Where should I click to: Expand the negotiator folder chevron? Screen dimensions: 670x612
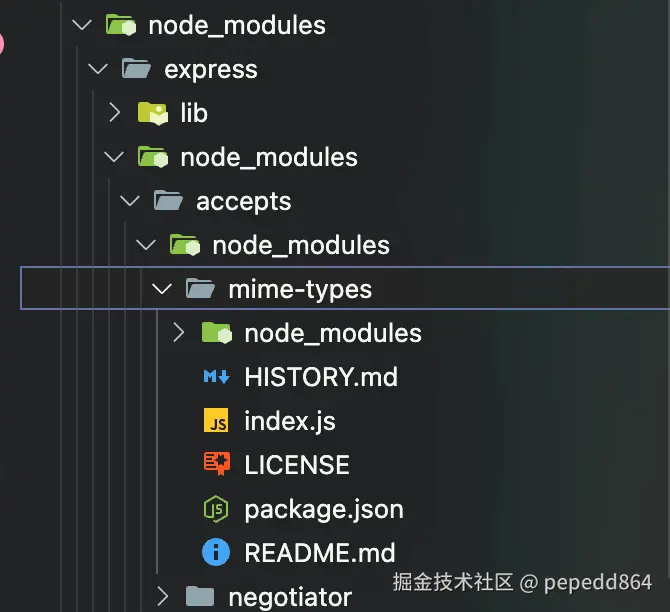coord(162,597)
